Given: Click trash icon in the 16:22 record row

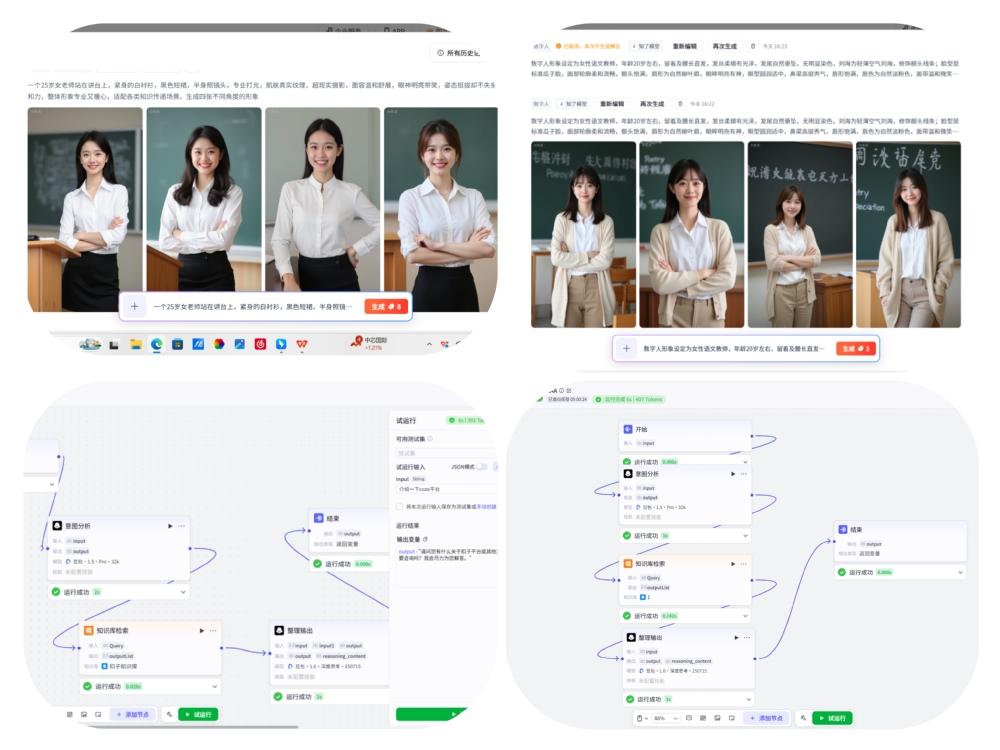Looking at the screenshot, I should (x=681, y=103).
